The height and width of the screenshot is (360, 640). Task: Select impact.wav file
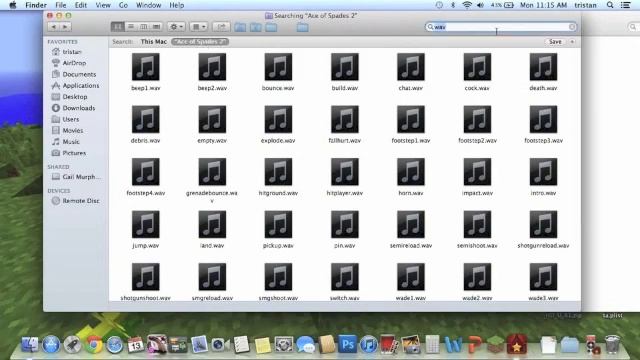click(x=477, y=172)
